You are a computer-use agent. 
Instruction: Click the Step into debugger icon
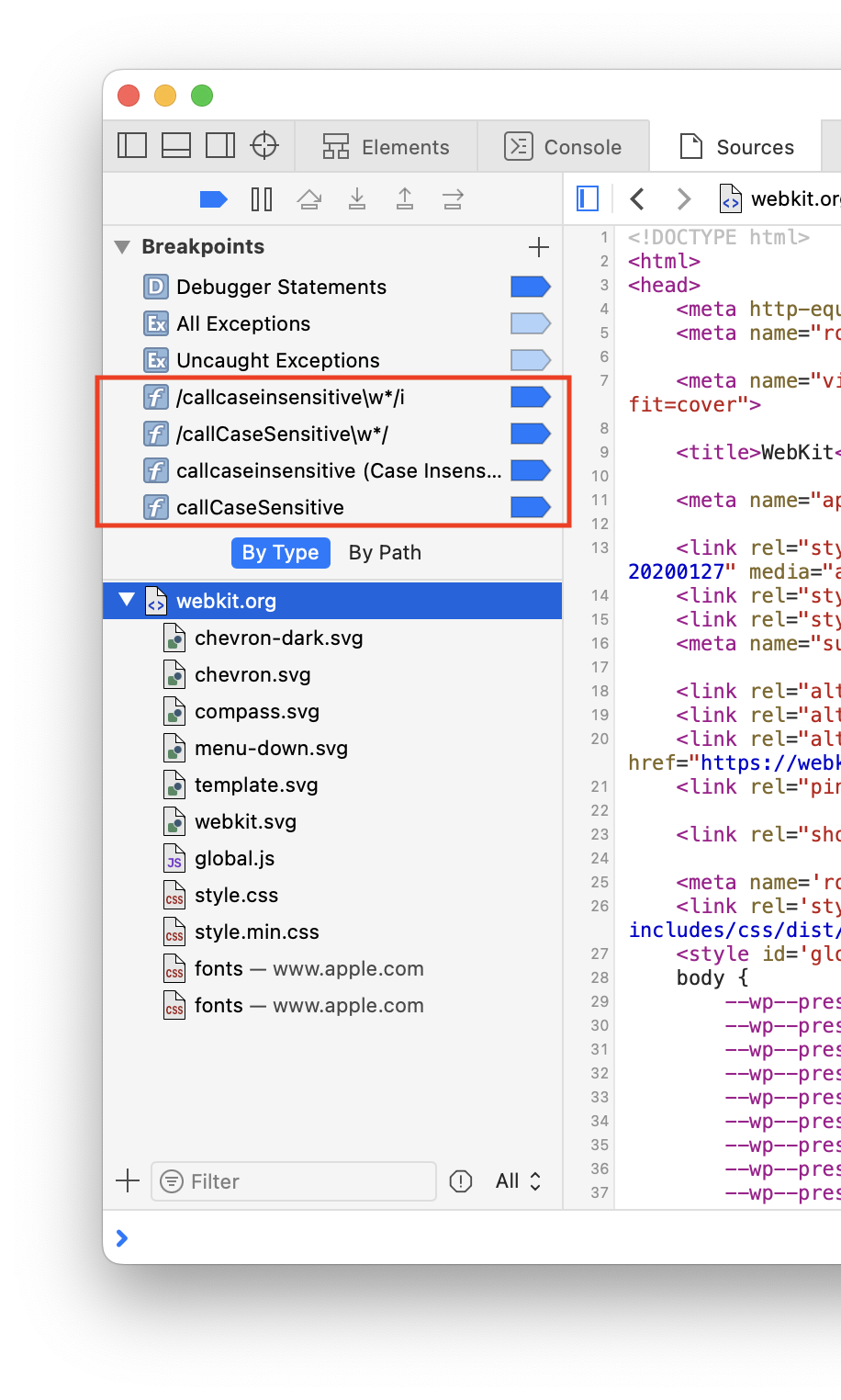pos(357,199)
